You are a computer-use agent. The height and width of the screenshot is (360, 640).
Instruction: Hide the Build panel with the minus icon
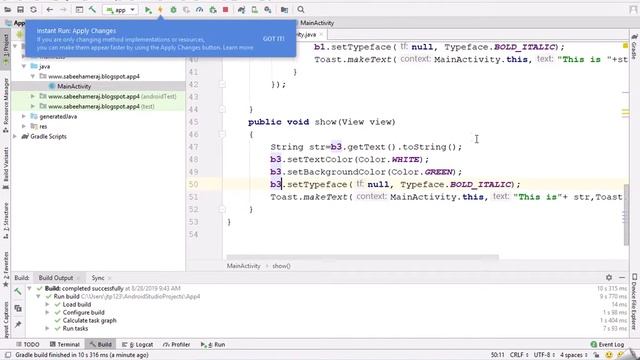click(622, 278)
